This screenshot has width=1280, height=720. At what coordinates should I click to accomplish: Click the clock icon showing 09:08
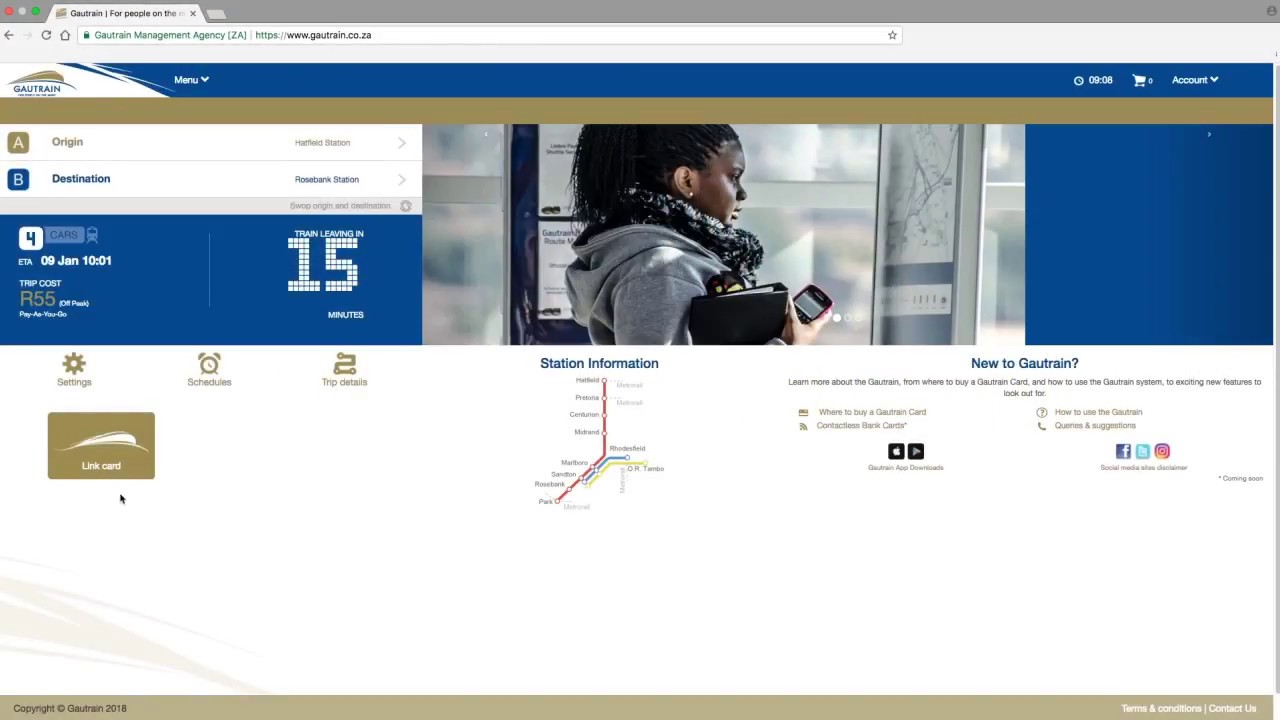coord(1078,81)
